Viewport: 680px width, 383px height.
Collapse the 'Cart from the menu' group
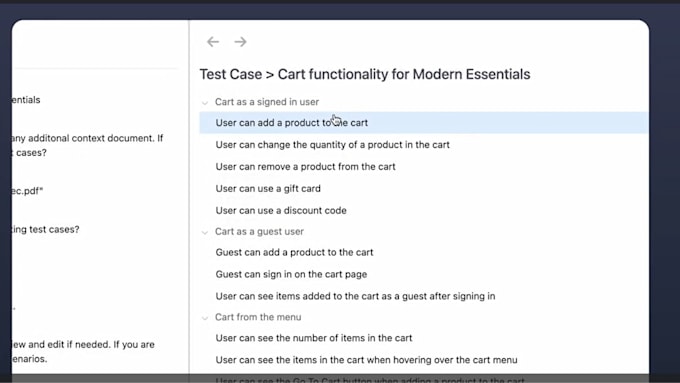click(205, 318)
